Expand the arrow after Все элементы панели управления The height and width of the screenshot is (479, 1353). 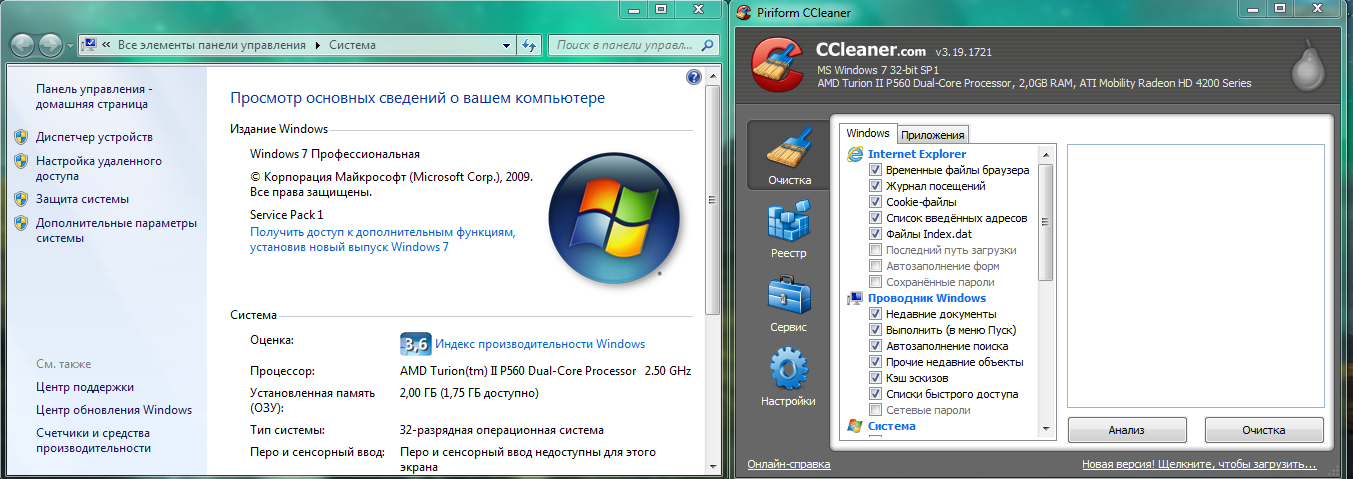[x=318, y=45]
